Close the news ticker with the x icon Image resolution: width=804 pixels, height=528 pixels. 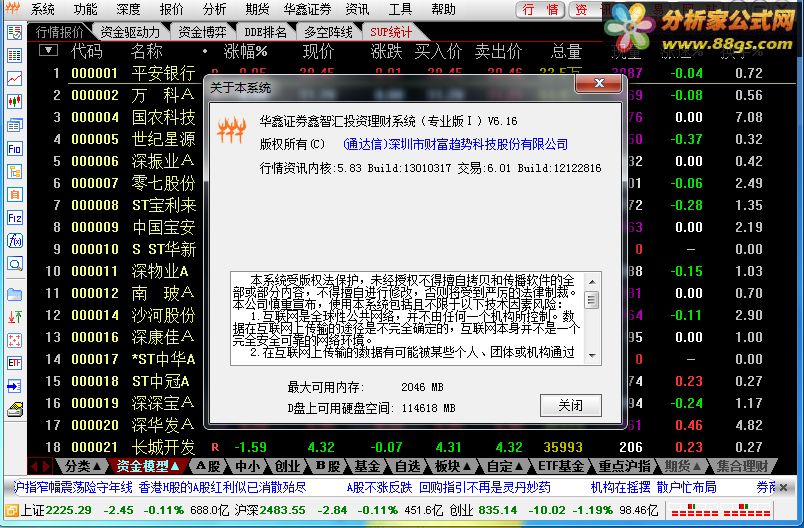(783, 488)
